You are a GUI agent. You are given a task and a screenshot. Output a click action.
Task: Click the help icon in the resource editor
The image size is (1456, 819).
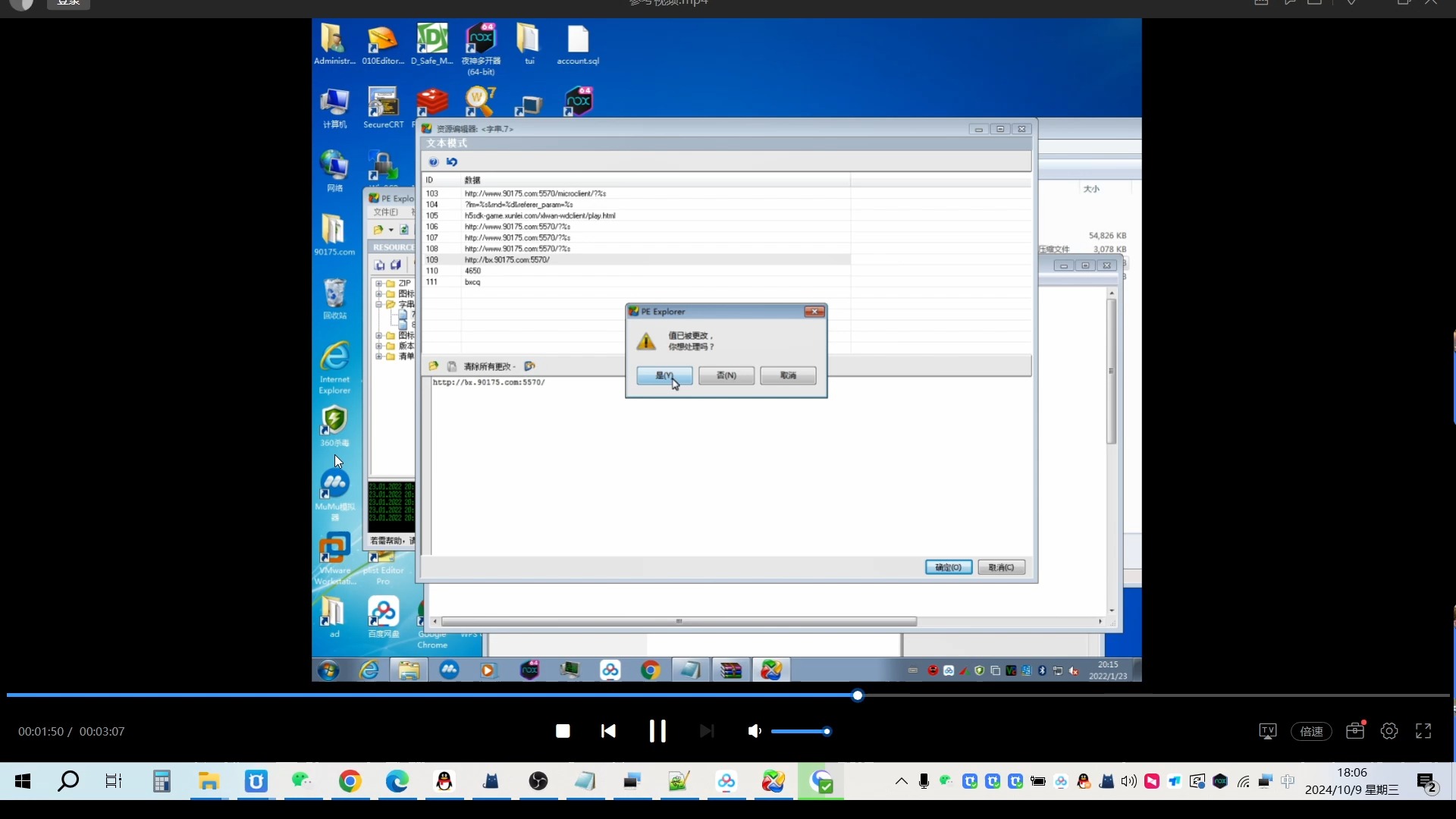coord(434,162)
